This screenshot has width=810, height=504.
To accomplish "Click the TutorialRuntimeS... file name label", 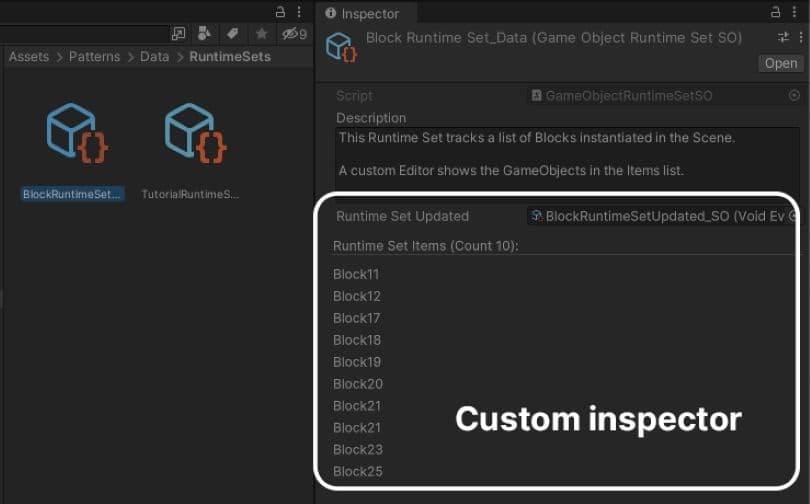I will coord(190,194).
